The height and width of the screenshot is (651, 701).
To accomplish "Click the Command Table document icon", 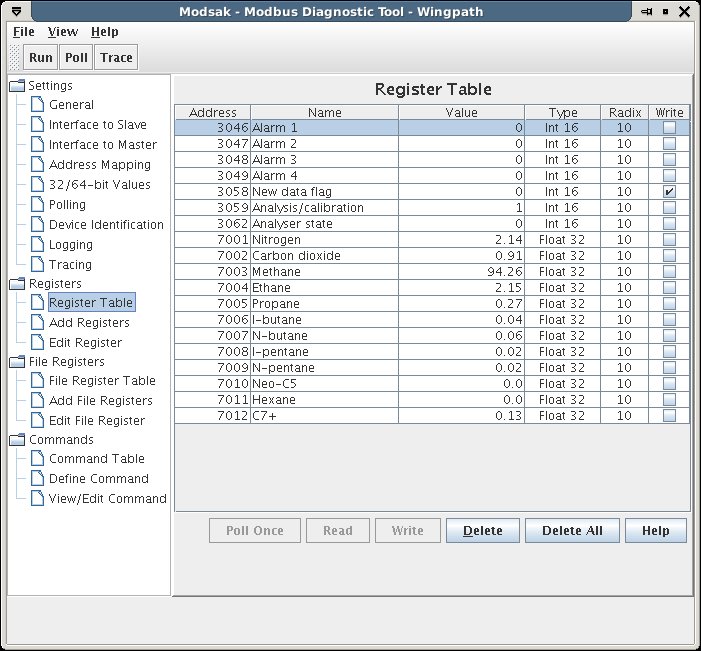I will point(38,458).
